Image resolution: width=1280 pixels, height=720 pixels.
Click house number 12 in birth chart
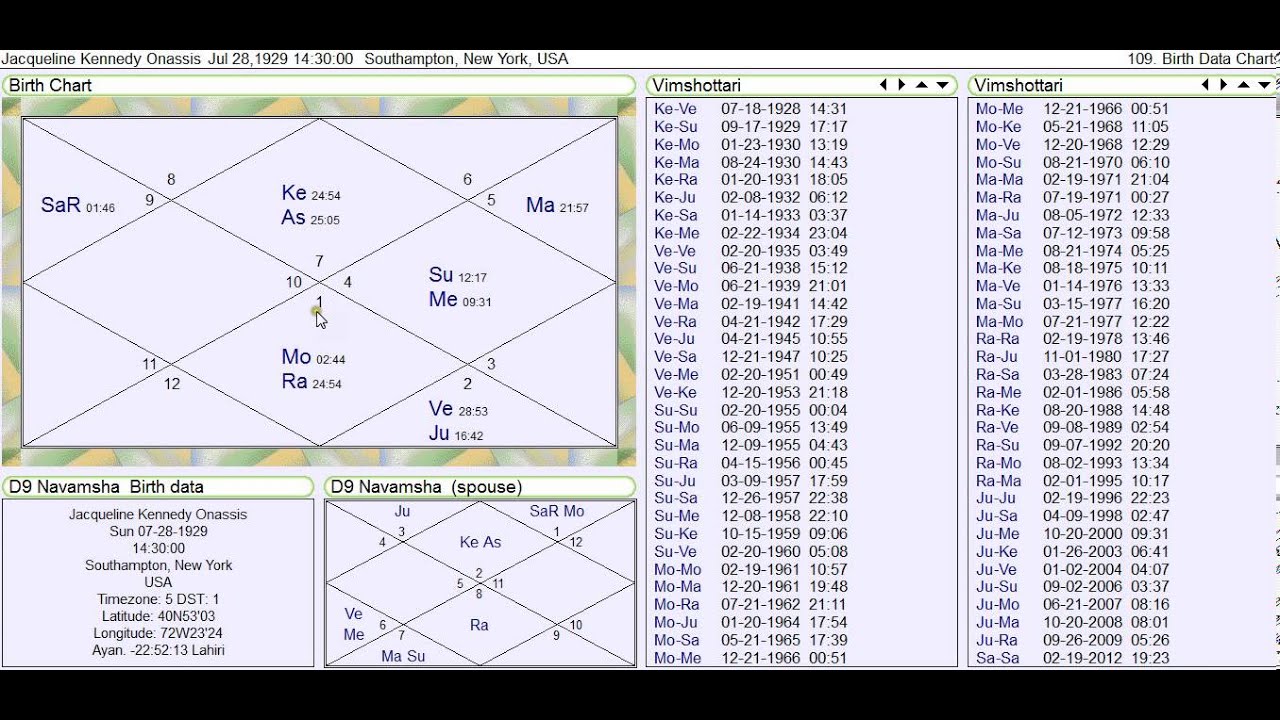(172, 384)
